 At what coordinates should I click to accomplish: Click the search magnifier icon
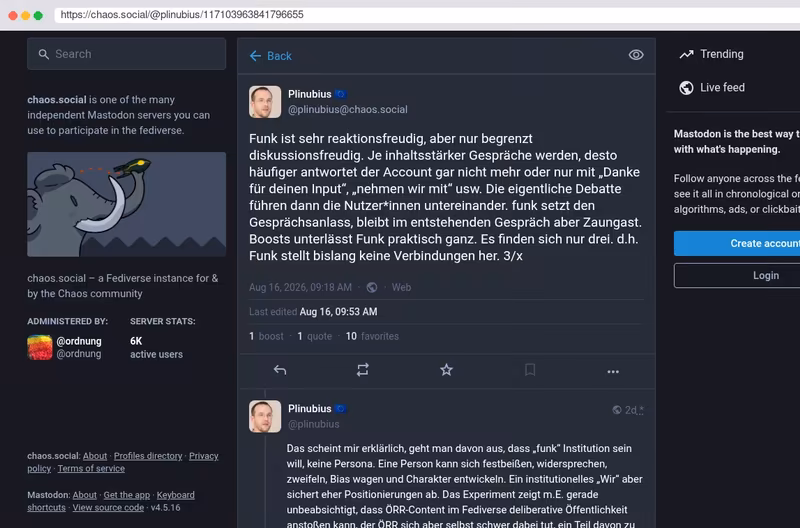[44, 54]
